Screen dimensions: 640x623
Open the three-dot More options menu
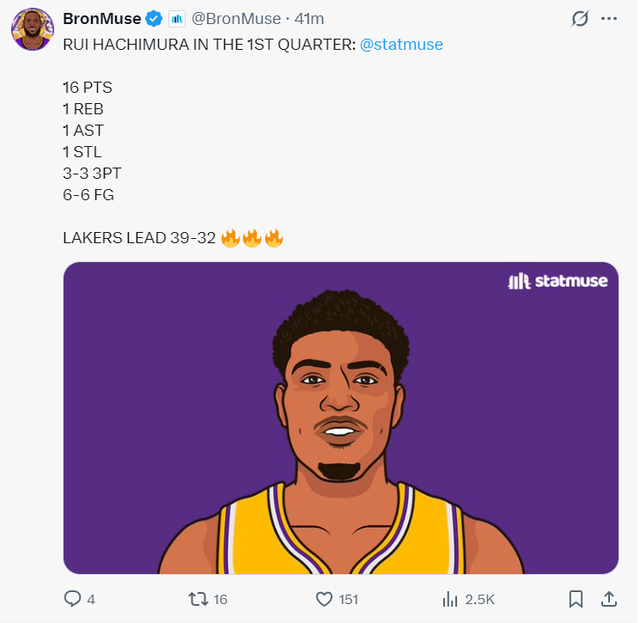(608, 19)
